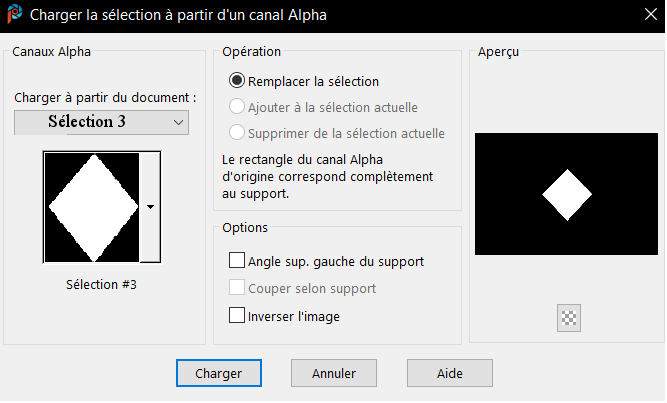This screenshot has width=667, height=403.
Task: Check the "Inverser l'image" option
Action: (237, 315)
